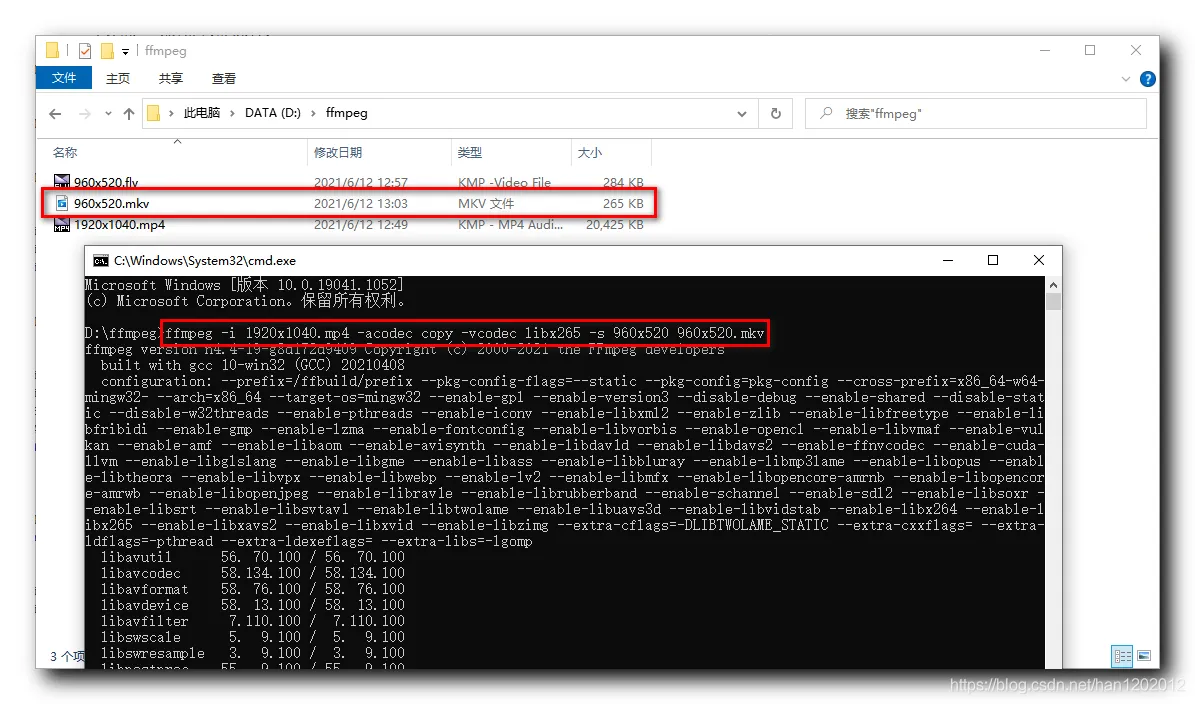
Task: Sort files by 大小 column
Action: coord(589,152)
